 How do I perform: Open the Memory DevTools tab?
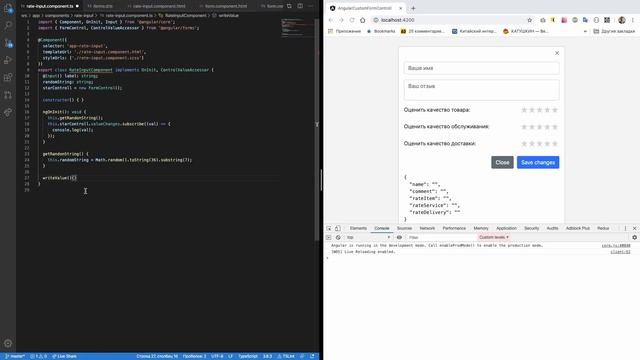pos(481,228)
